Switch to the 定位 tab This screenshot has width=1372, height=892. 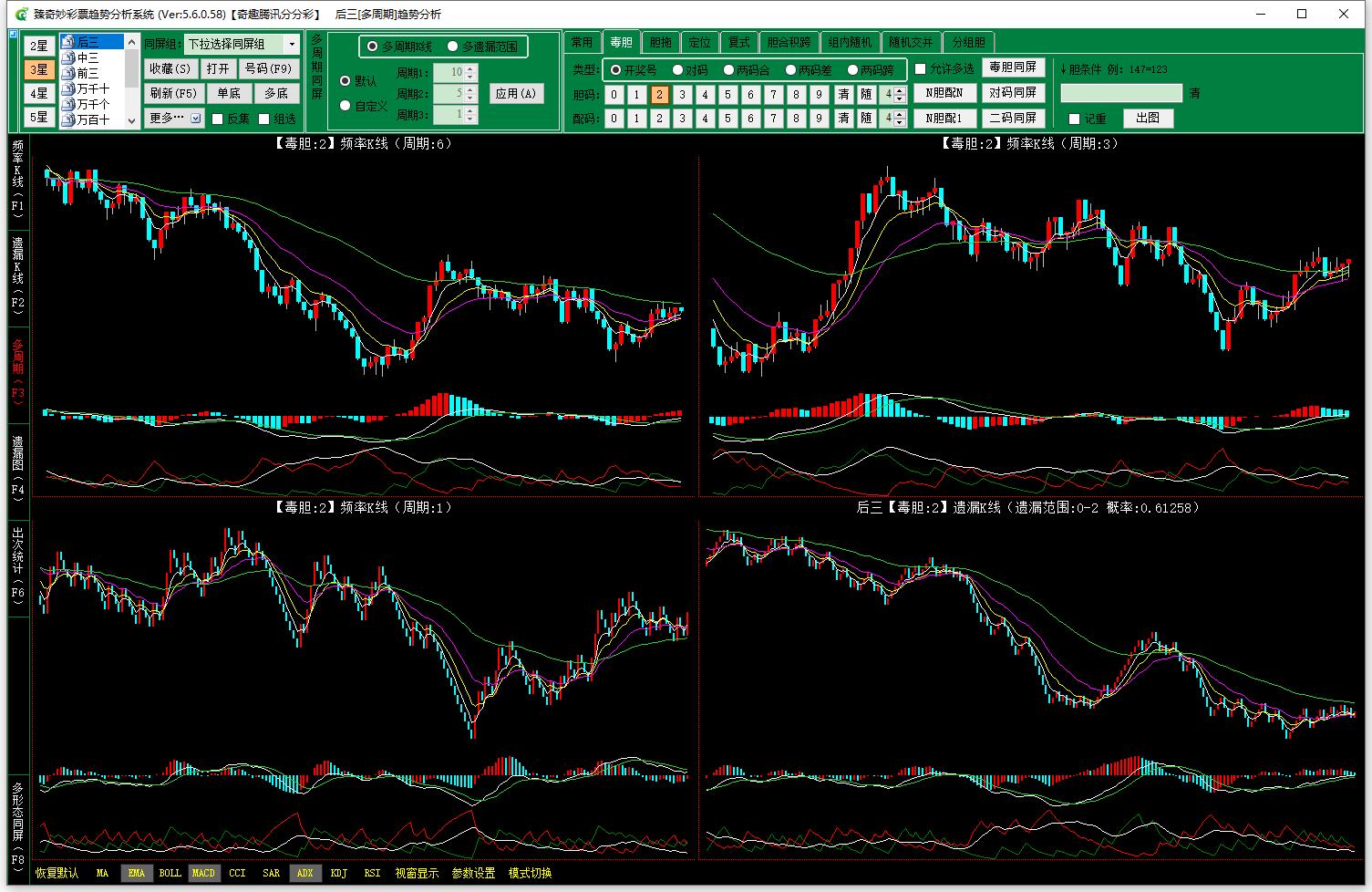pyautogui.click(x=699, y=42)
